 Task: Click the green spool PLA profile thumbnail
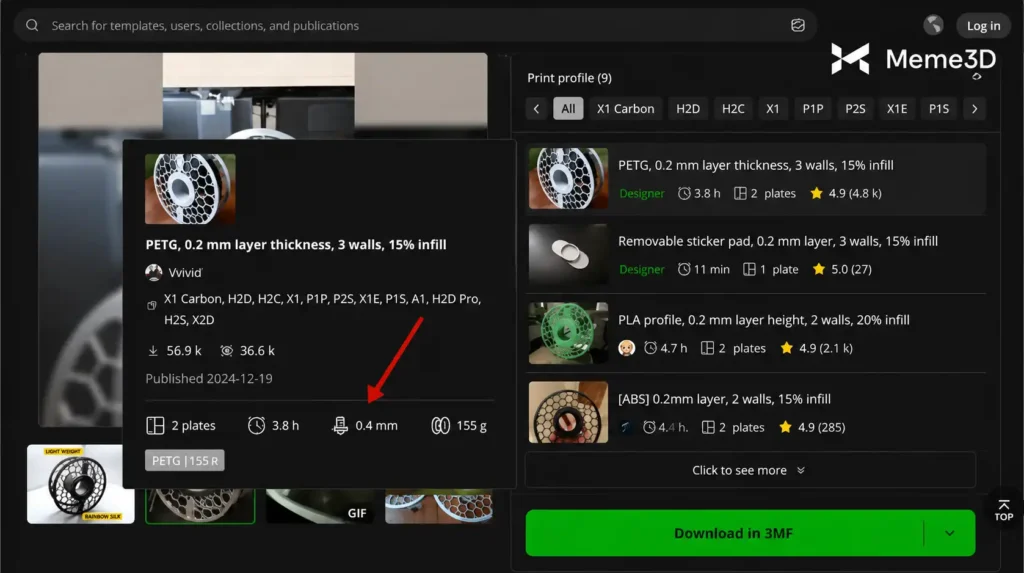[x=568, y=333]
